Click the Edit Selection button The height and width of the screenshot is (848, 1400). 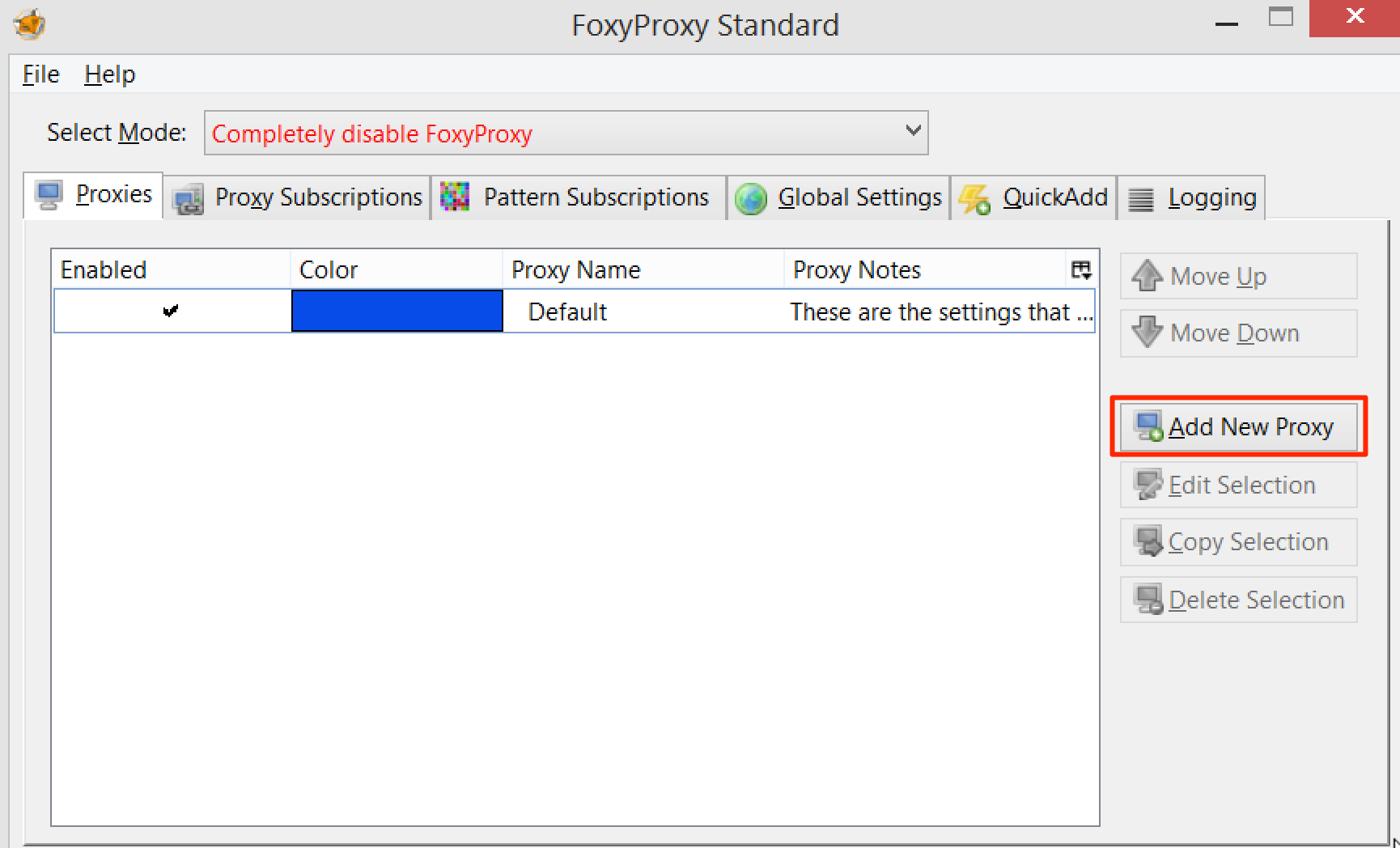pos(1238,485)
